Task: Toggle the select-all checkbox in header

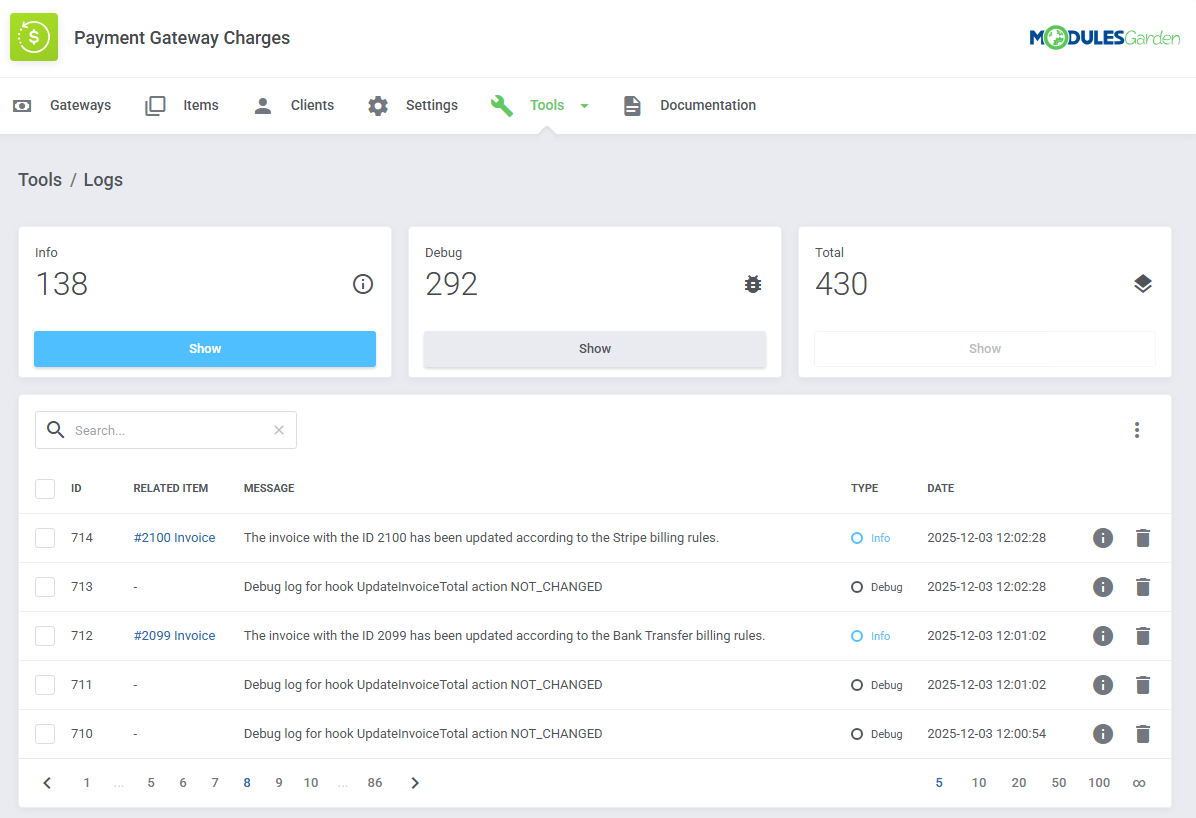Action: tap(45, 489)
